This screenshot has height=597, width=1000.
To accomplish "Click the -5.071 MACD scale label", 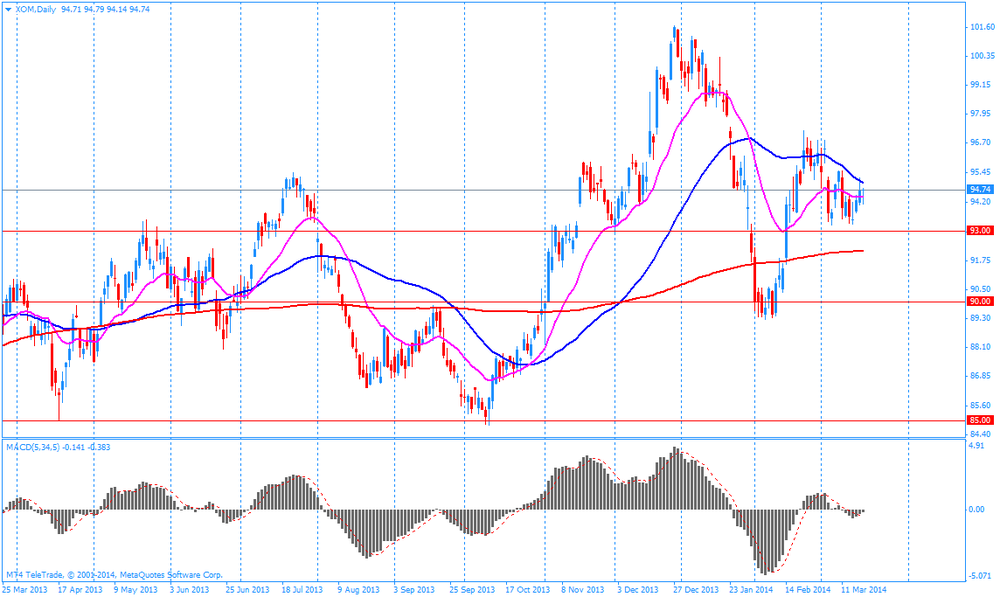I will (979, 576).
